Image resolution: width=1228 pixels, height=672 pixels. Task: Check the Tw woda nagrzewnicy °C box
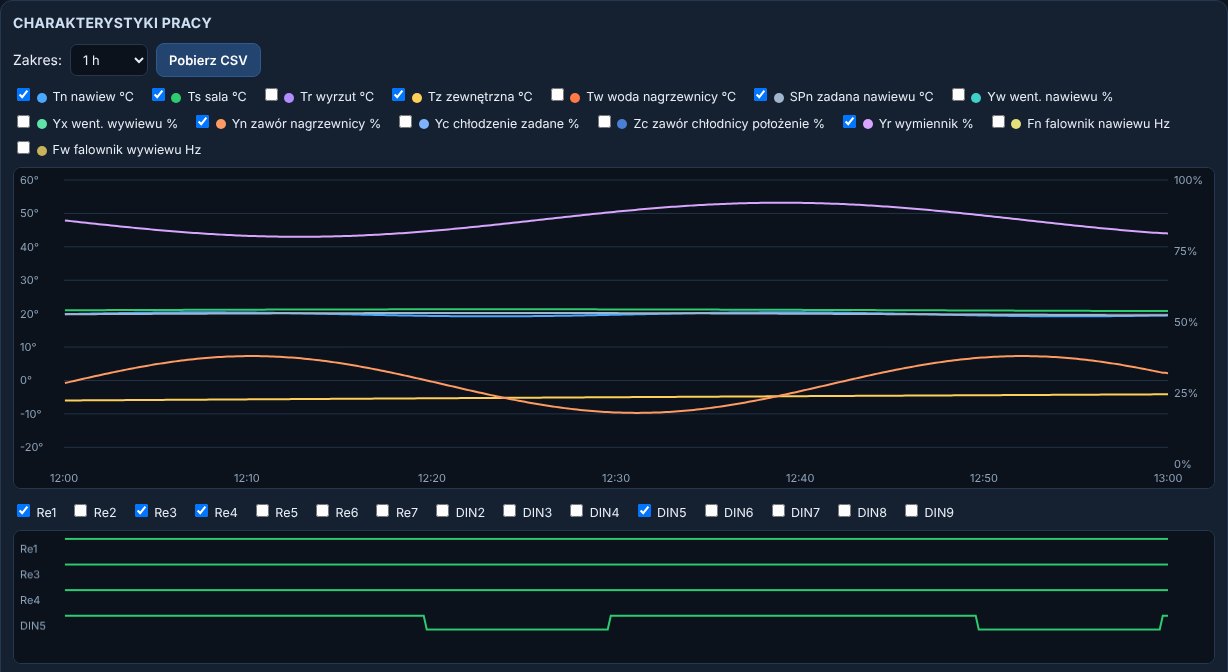pyautogui.click(x=558, y=95)
